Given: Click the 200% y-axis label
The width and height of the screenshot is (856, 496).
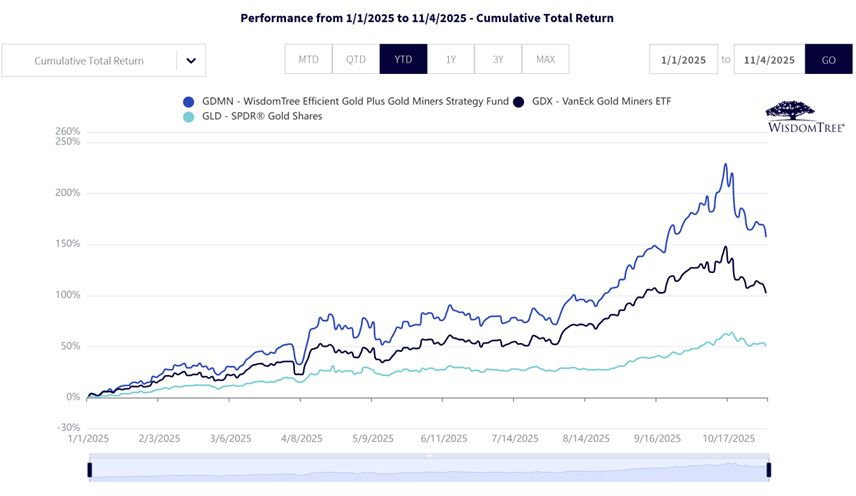Looking at the screenshot, I should (68, 193).
